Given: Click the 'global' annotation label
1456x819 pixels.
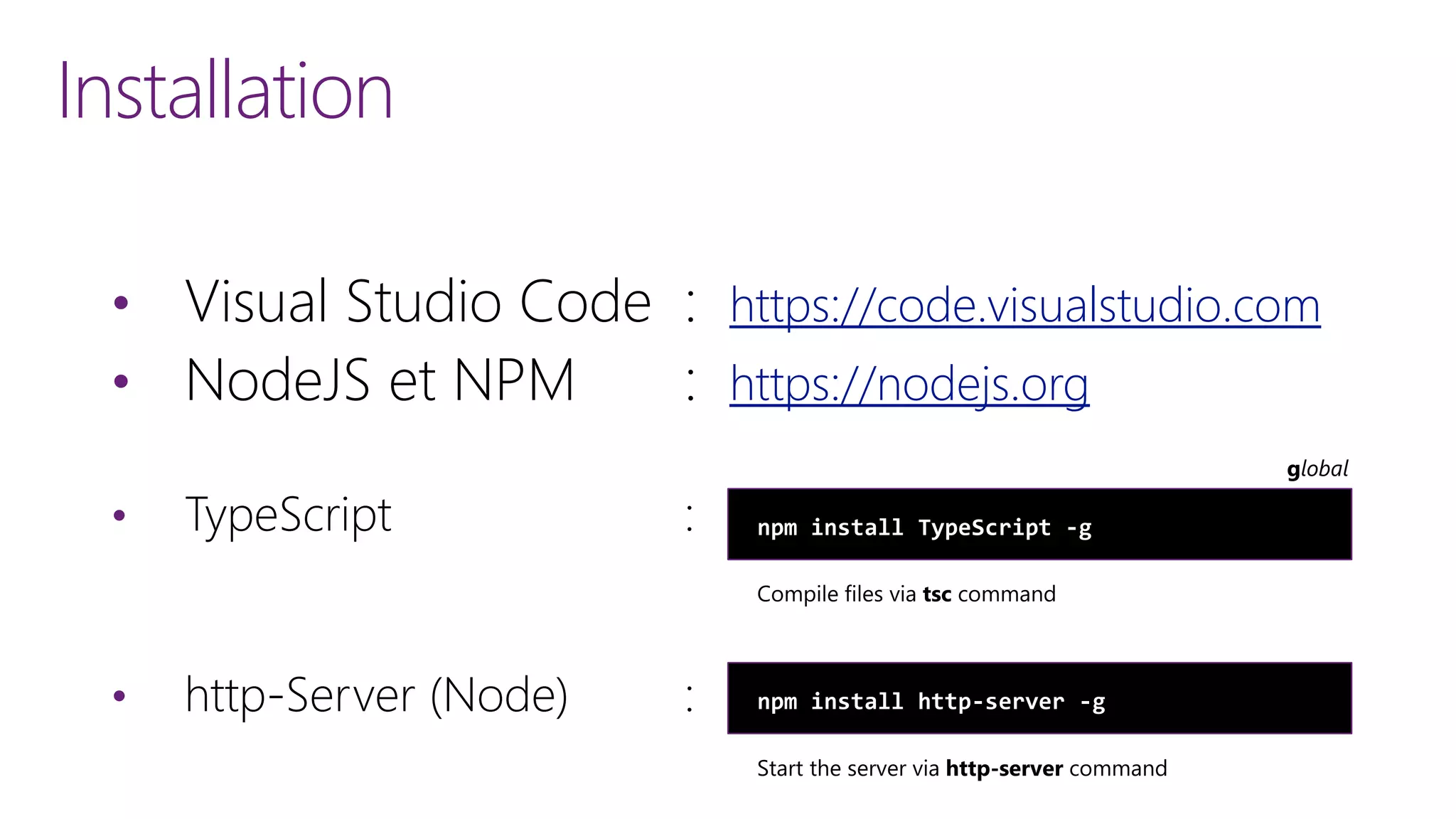Looking at the screenshot, I should pyautogui.click(x=1317, y=469).
